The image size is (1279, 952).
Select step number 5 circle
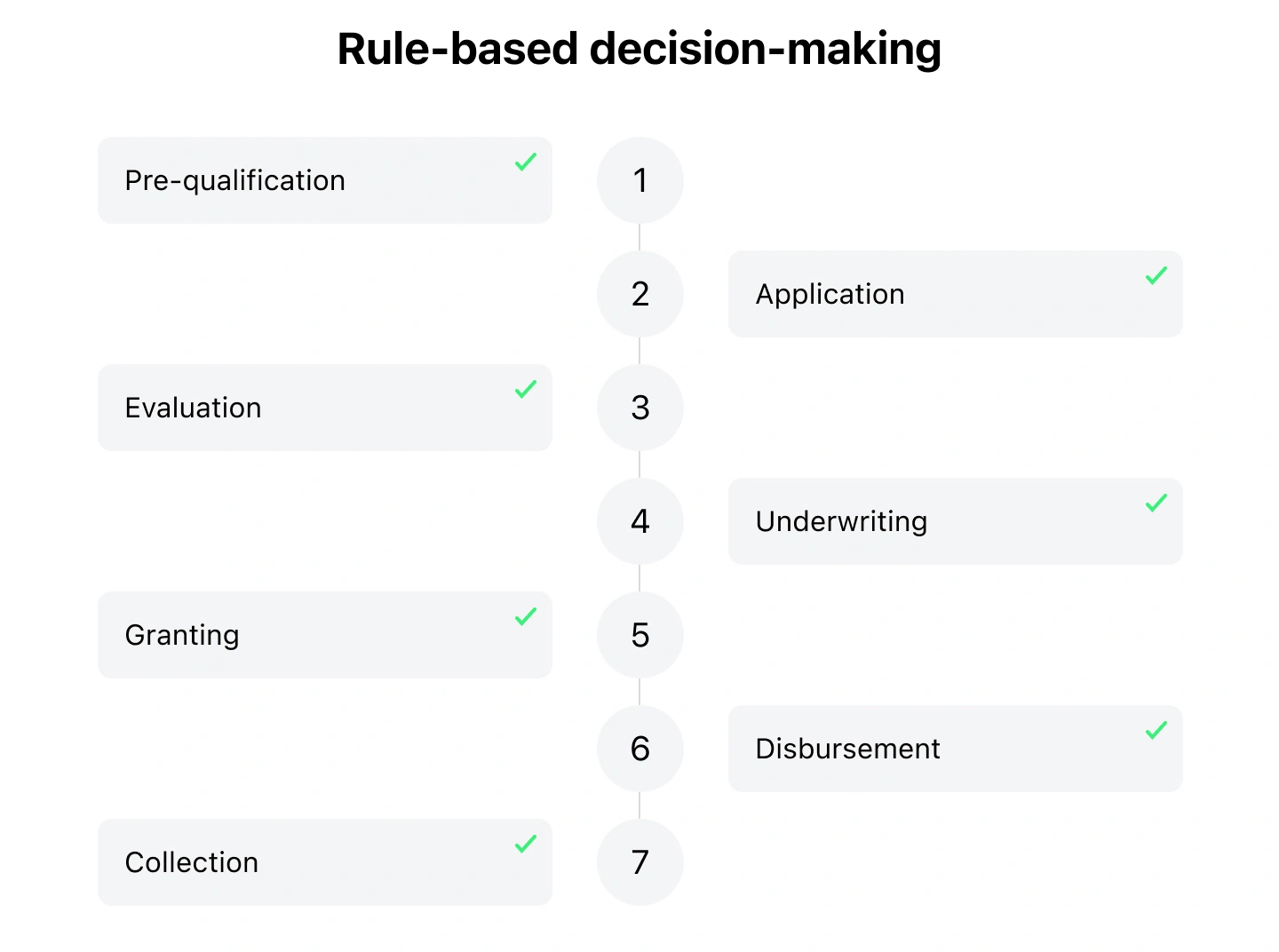[x=640, y=635]
